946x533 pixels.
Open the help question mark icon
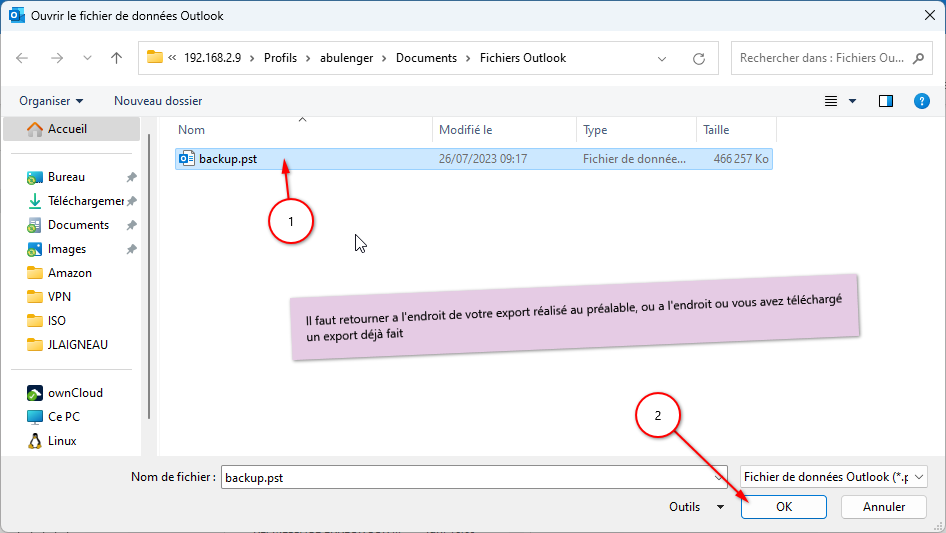coord(922,101)
